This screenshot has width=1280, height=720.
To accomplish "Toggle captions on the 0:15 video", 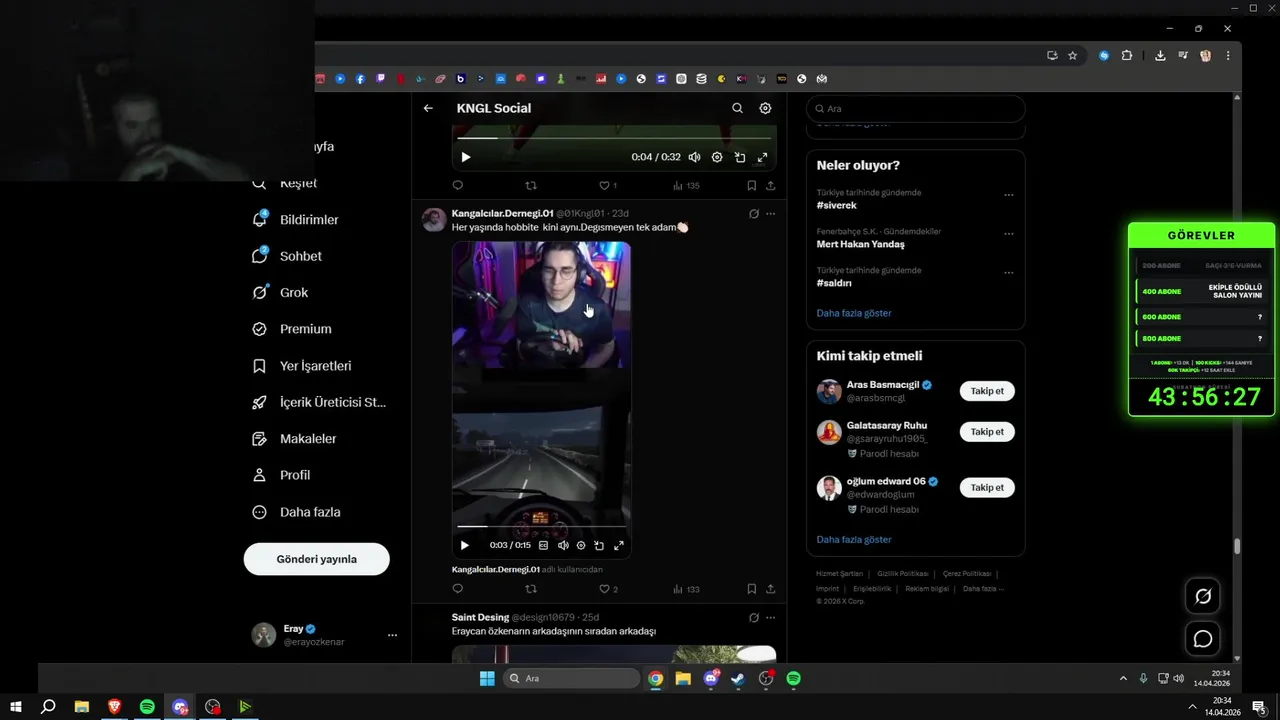I will 543,545.
